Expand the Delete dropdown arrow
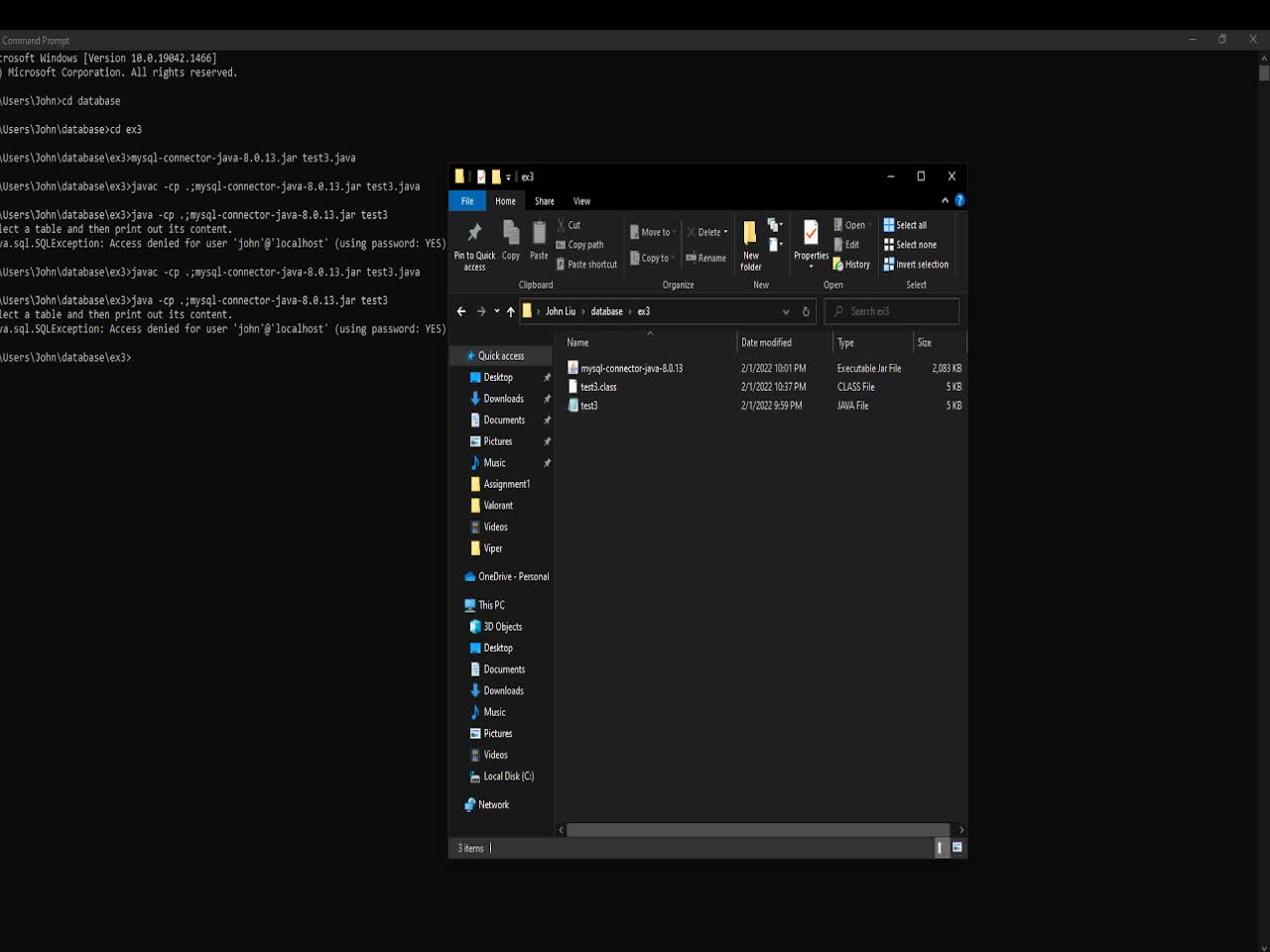Image resolution: width=1270 pixels, height=952 pixels. pos(725,232)
